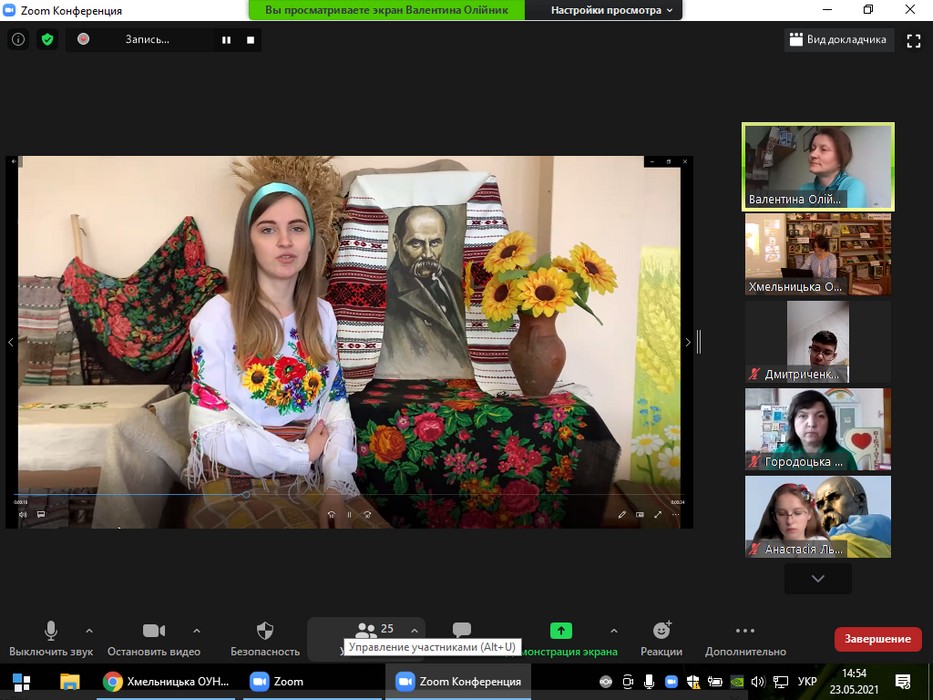Switch the Вид докладчика view mode
Image resolution: width=933 pixels, height=700 pixels.
838,40
